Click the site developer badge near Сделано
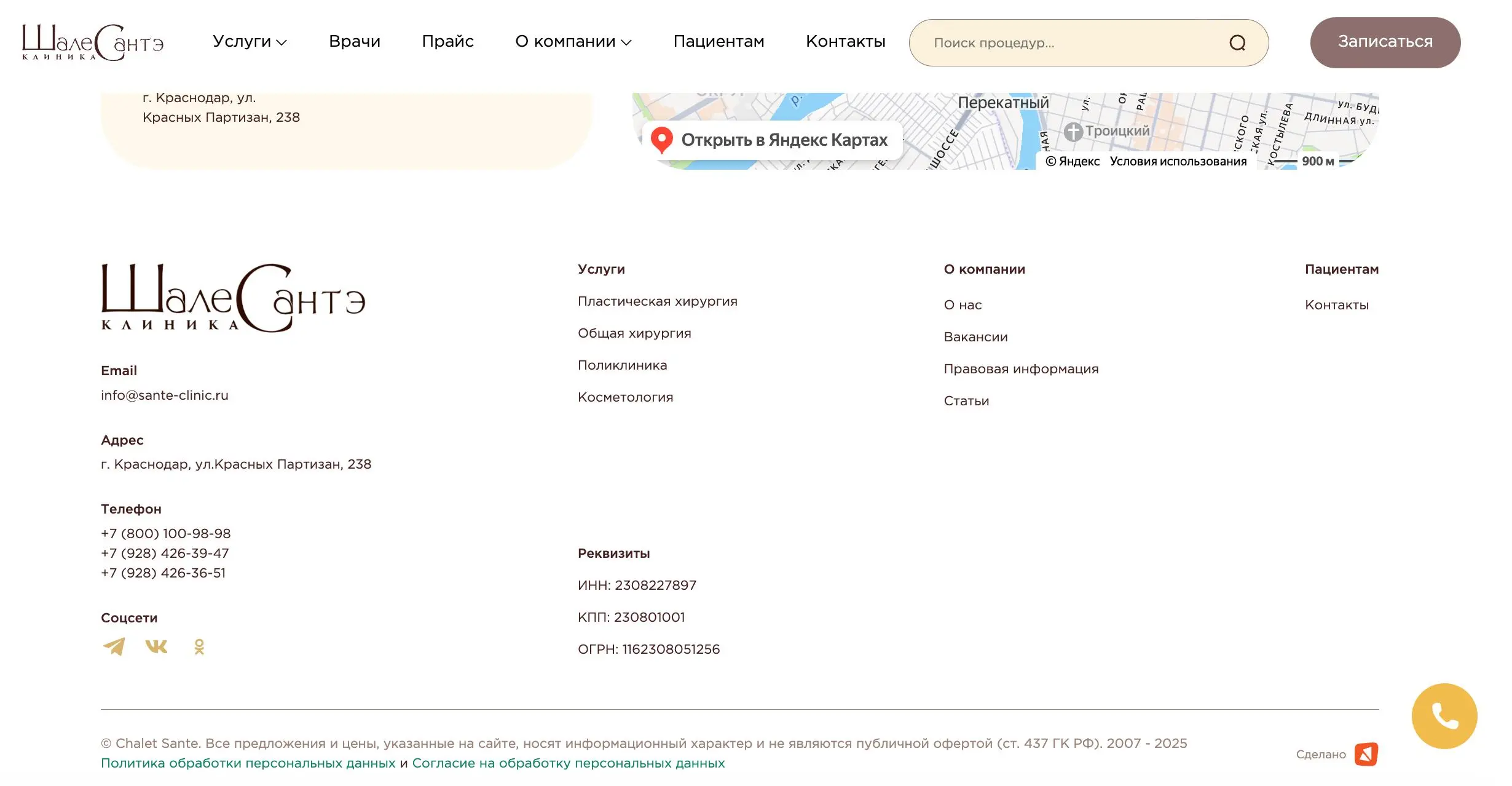This screenshot has width=1512, height=786. [1368, 754]
